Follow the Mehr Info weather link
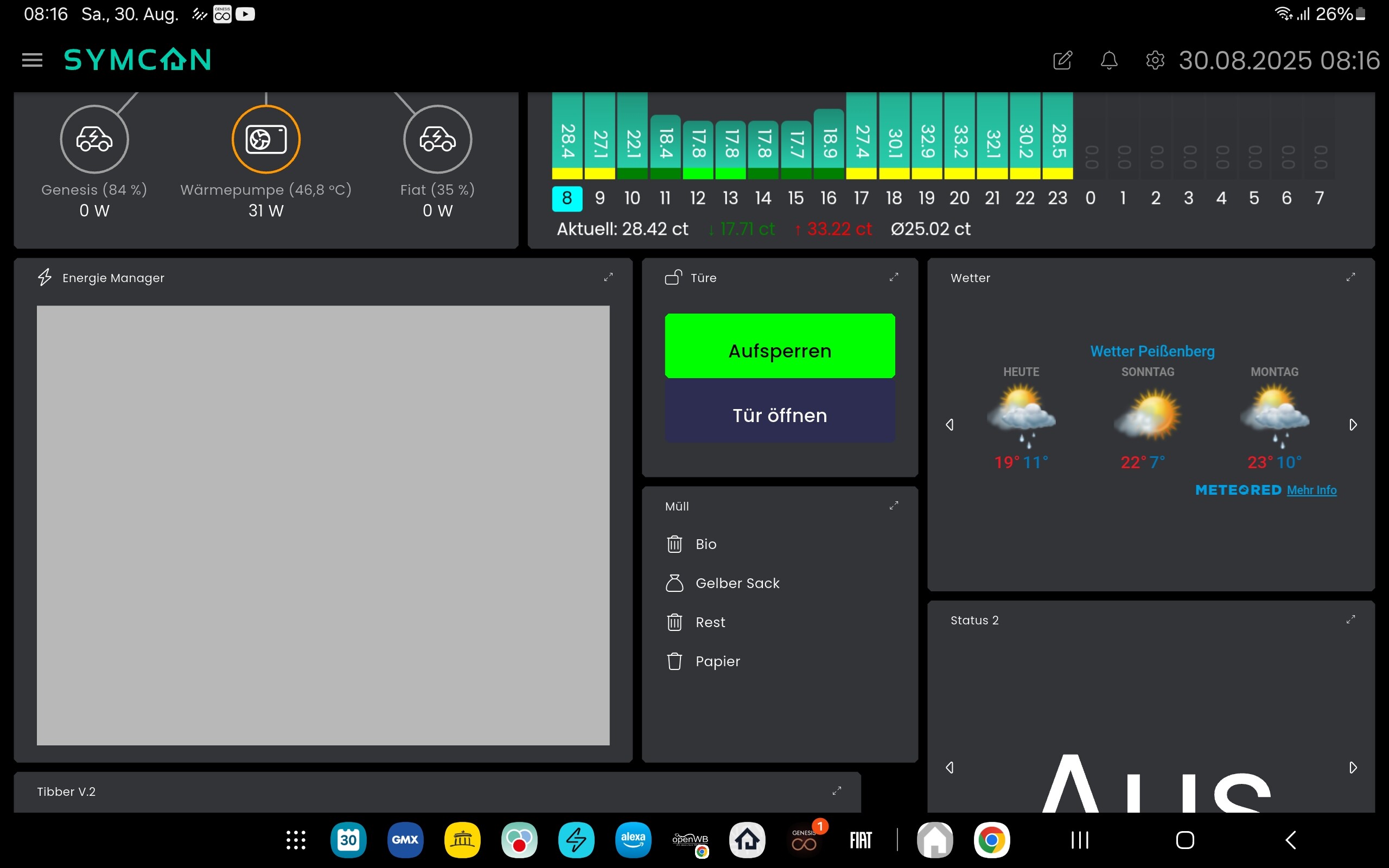The image size is (1389, 868). [1311, 490]
